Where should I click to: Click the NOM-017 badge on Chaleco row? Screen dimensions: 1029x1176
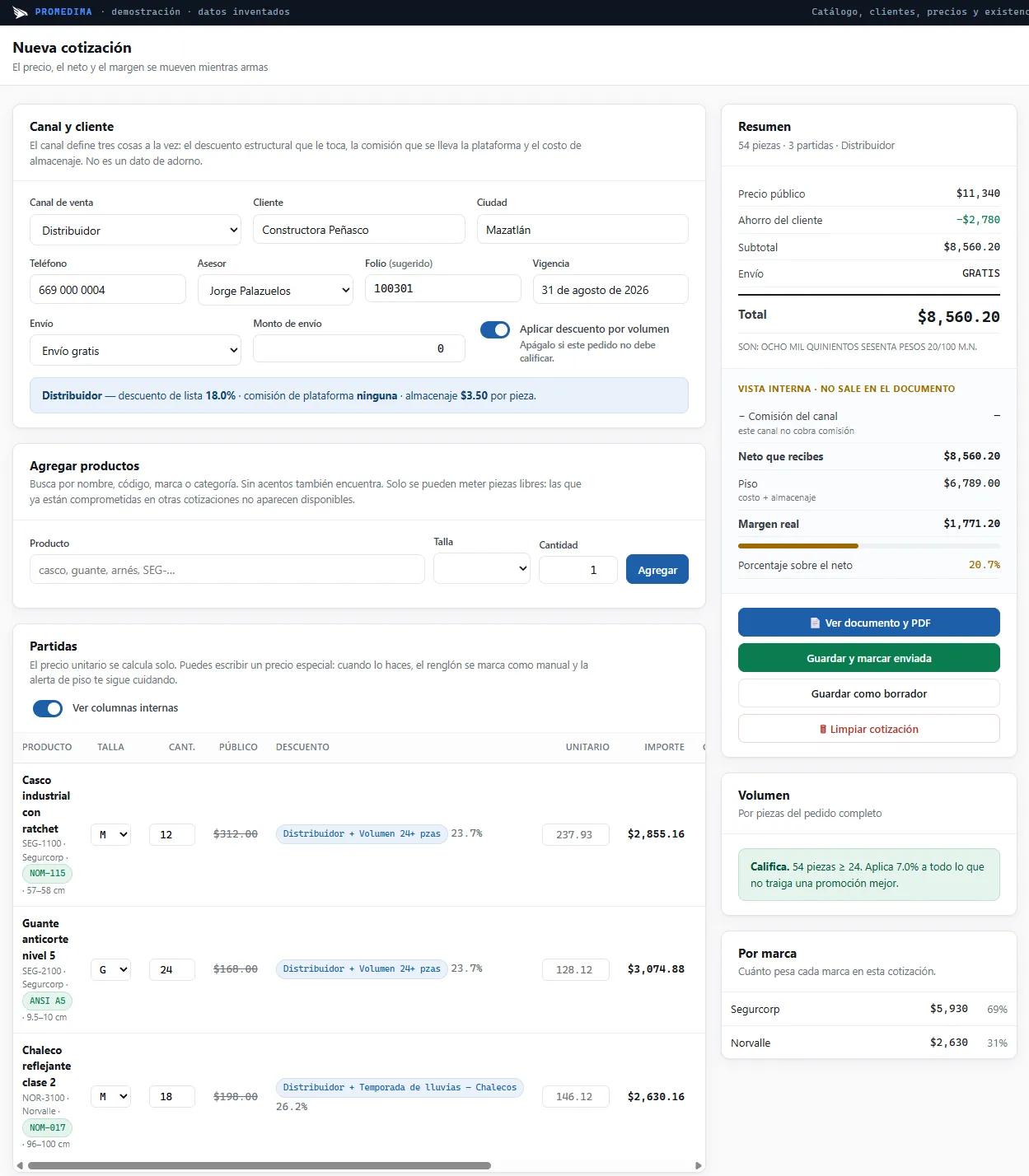click(x=47, y=1127)
